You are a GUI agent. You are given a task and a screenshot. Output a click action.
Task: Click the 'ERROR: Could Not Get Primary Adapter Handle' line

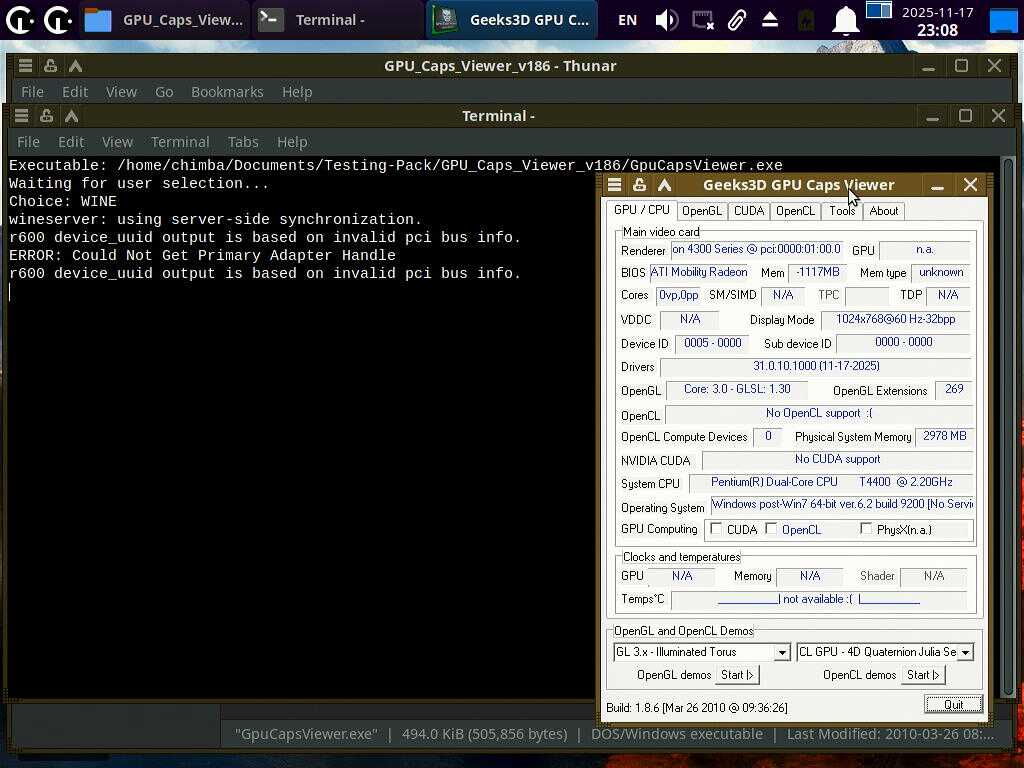tap(202, 255)
